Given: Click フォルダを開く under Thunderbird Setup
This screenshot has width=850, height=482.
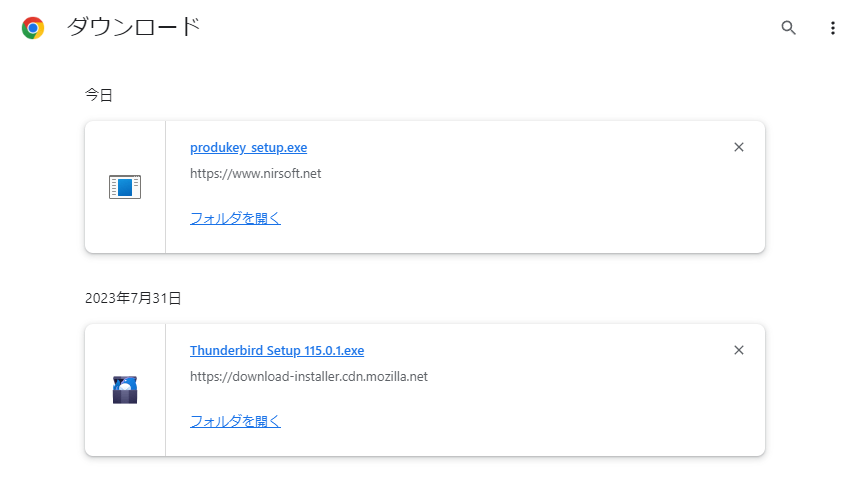Looking at the screenshot, I should (x=235, y=421).
